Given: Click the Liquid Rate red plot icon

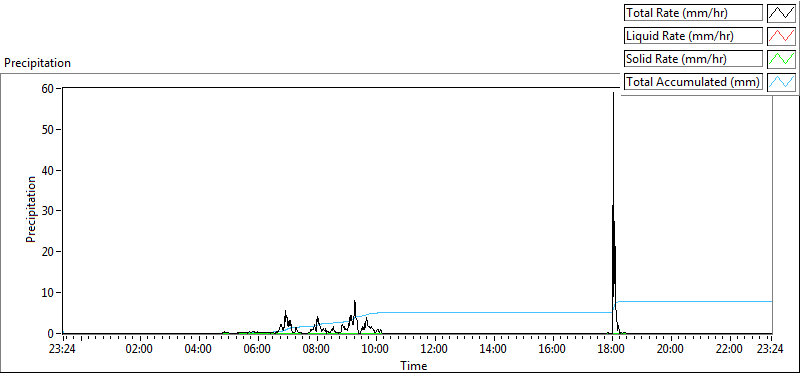Looking at the screenshot, I should 781,36.
